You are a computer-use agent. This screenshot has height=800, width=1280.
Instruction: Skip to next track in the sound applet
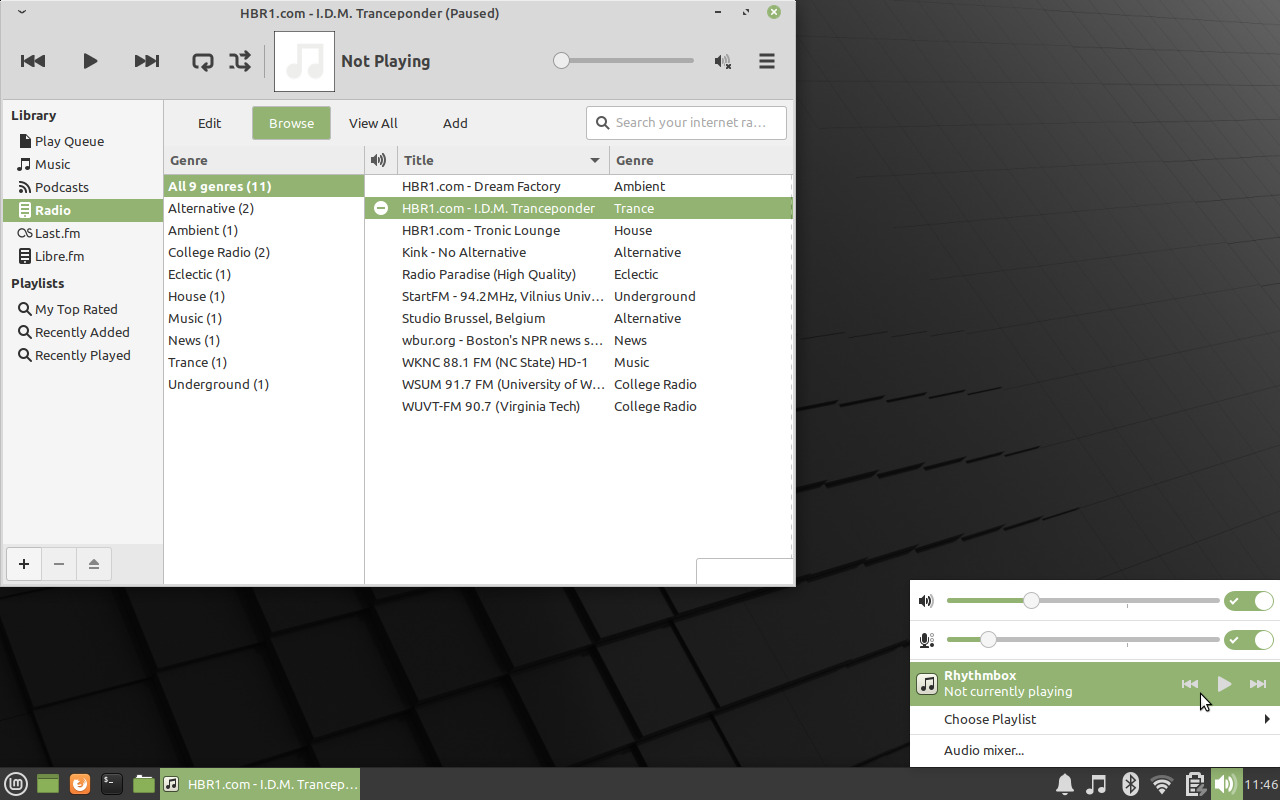(x=1258, y=684)
